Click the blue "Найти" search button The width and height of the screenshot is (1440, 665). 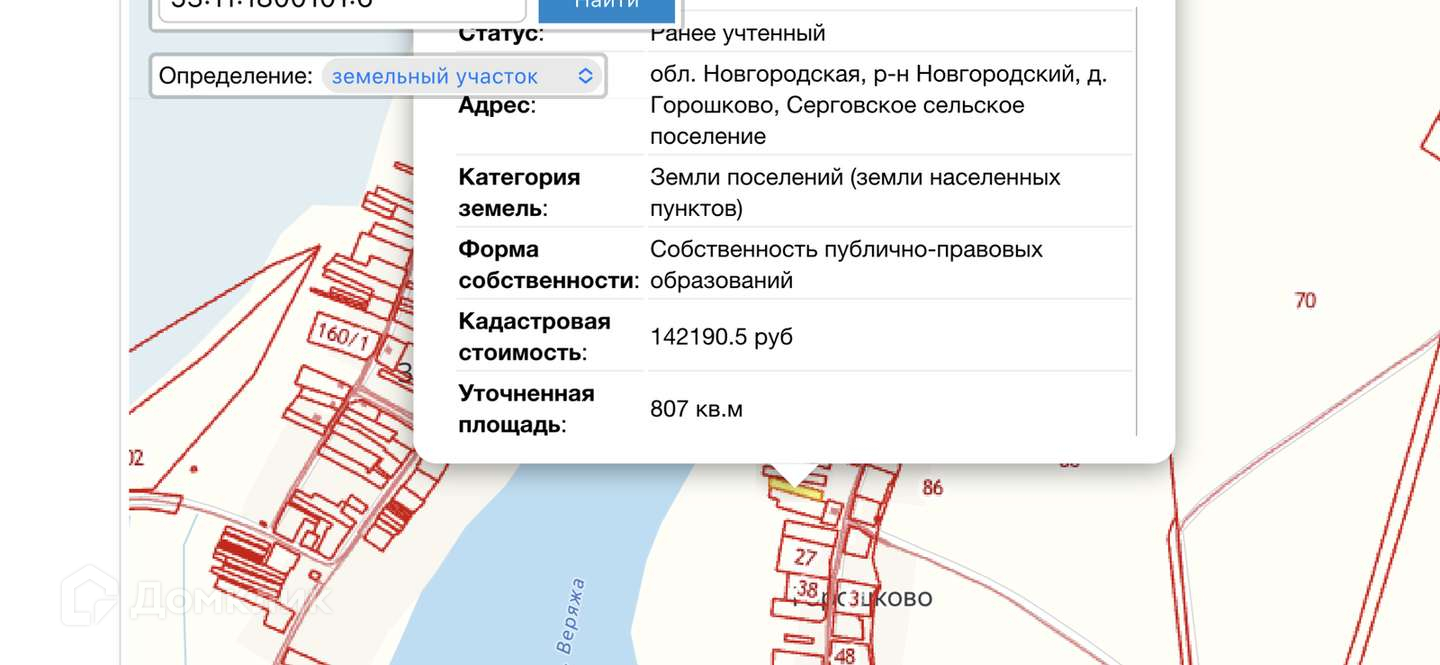606,8
